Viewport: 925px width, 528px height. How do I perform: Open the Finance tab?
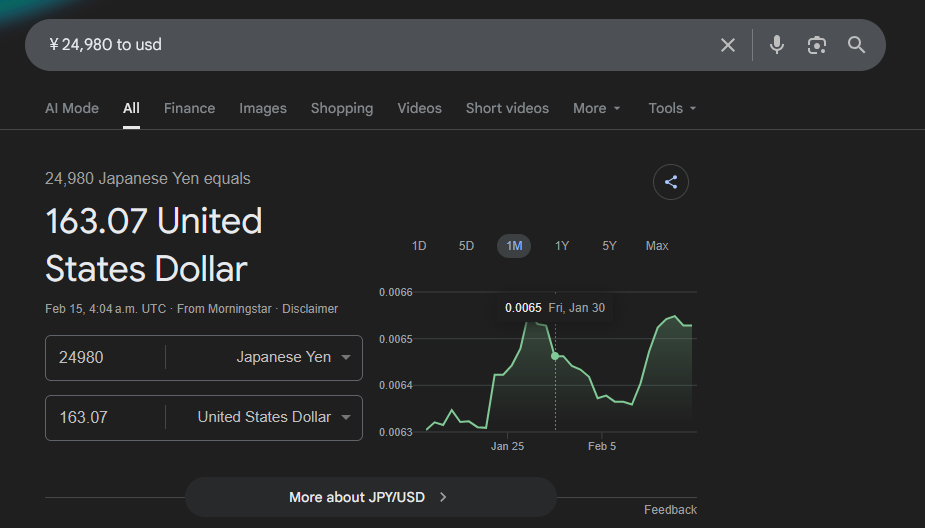pos(189,109)
